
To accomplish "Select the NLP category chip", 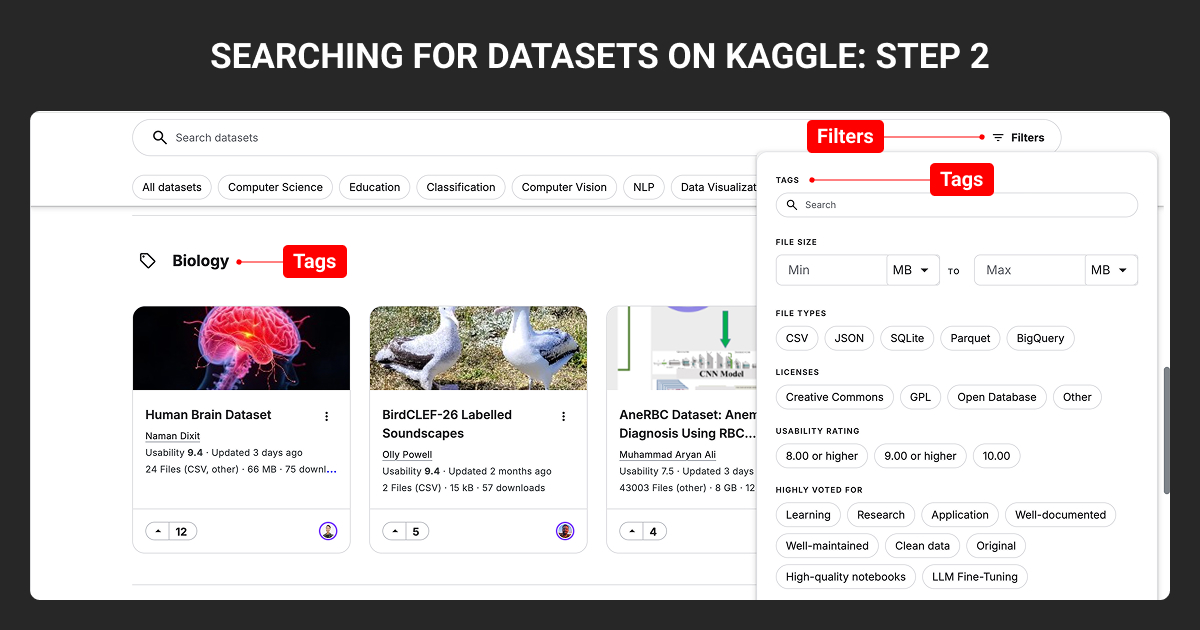I will coord(643,187).
